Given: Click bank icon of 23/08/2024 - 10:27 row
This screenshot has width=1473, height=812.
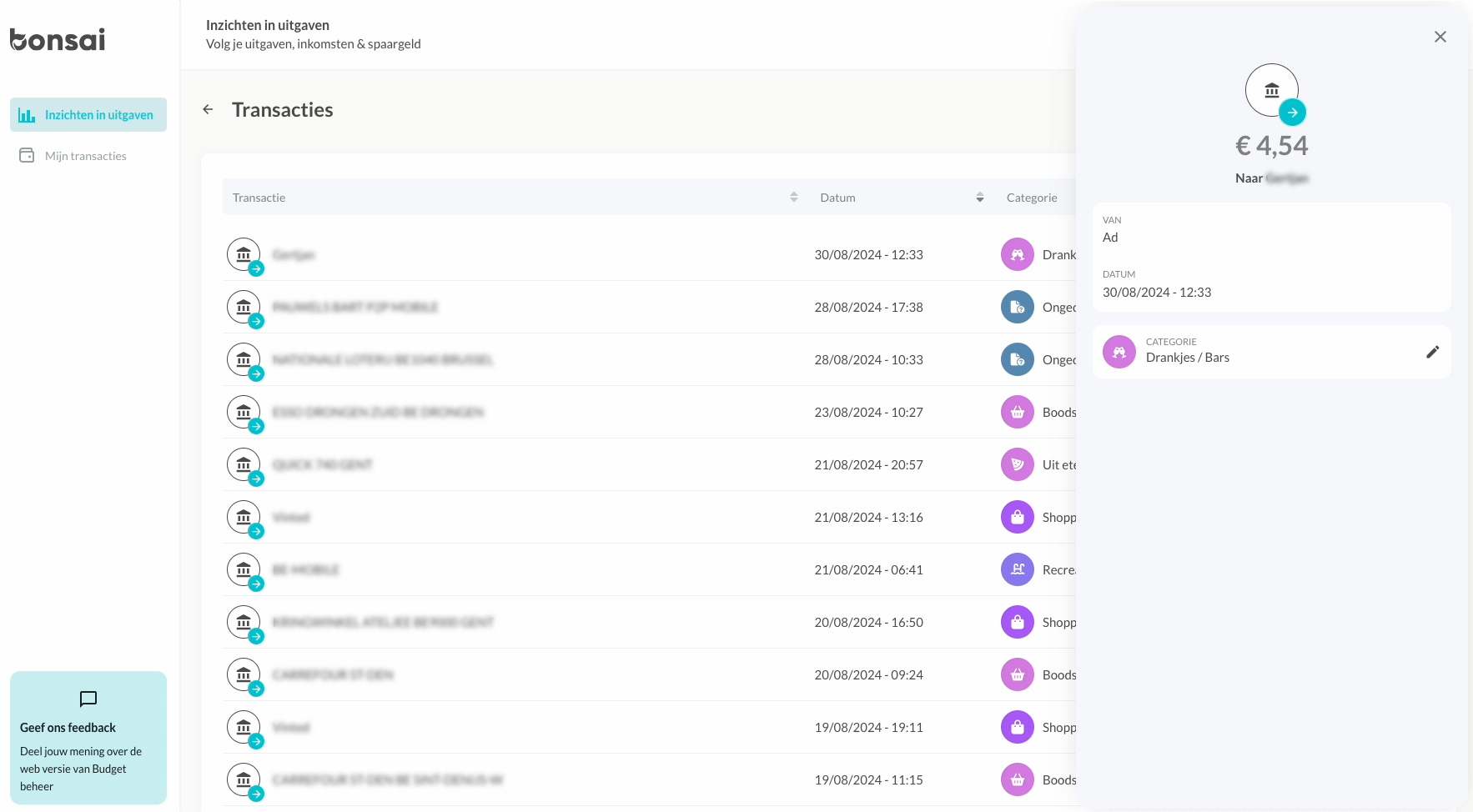Looking at the screenshot, I should (244, 413).
